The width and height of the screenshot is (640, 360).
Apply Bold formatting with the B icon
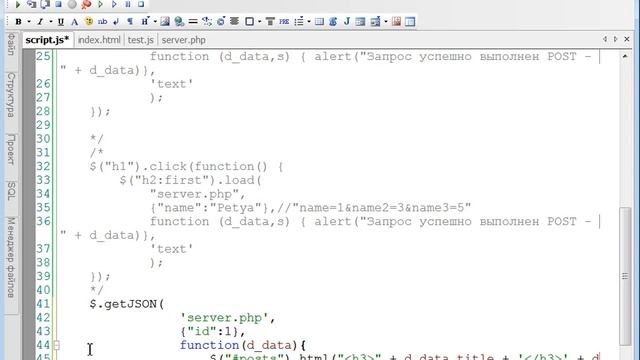(x=18, y=22)
